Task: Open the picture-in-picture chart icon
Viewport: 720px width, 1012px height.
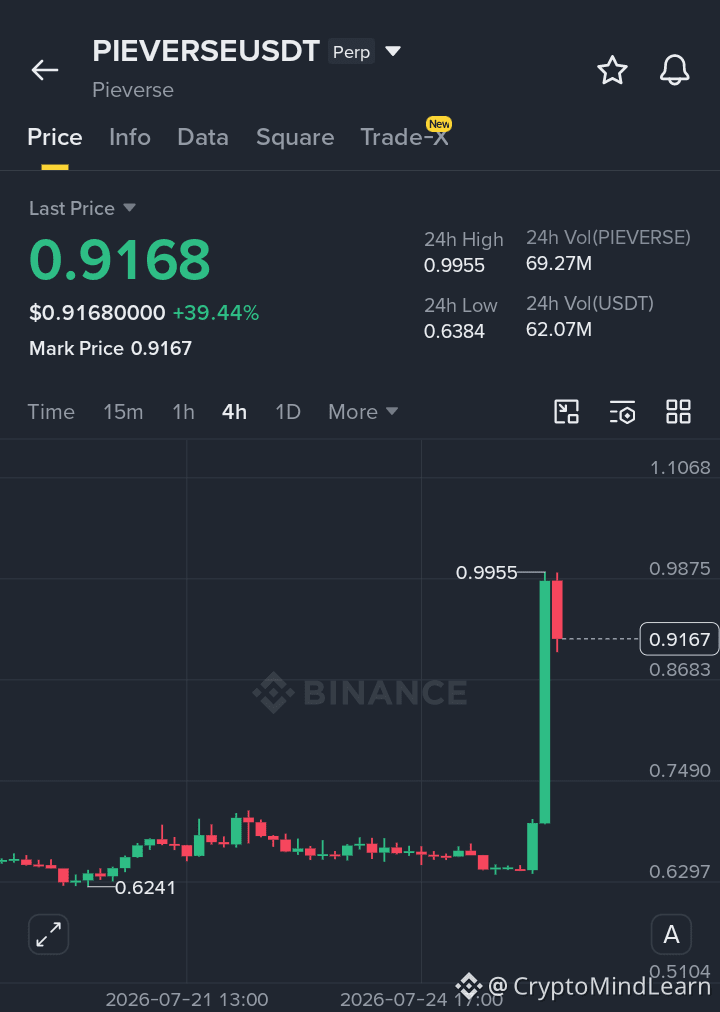Action: 566,412
